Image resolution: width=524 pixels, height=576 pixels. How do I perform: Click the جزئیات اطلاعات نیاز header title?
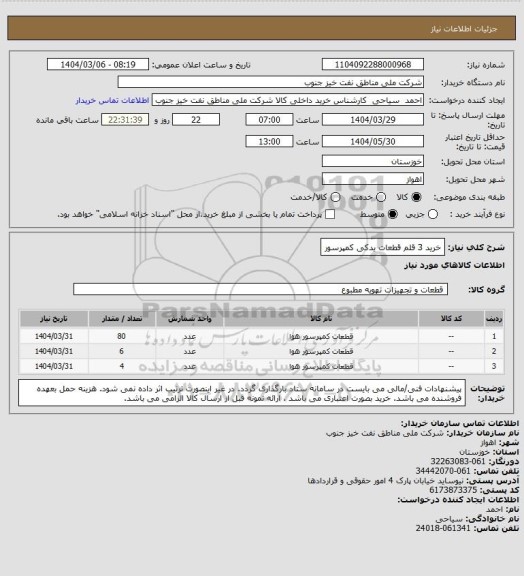click(x=464, y=29)
